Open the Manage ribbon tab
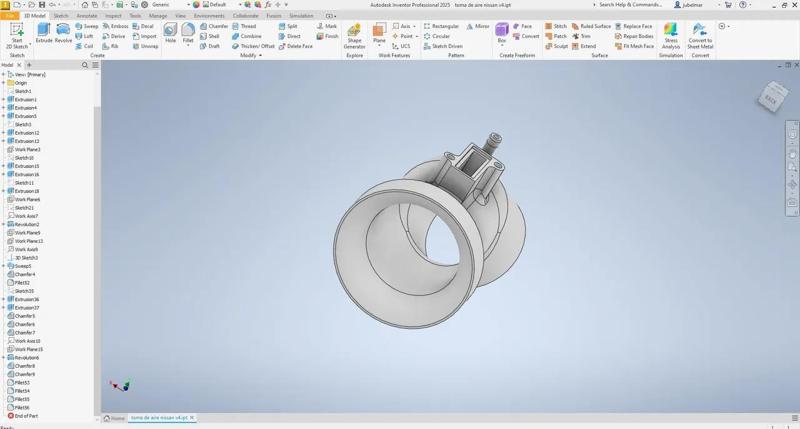 pos(158,16)
